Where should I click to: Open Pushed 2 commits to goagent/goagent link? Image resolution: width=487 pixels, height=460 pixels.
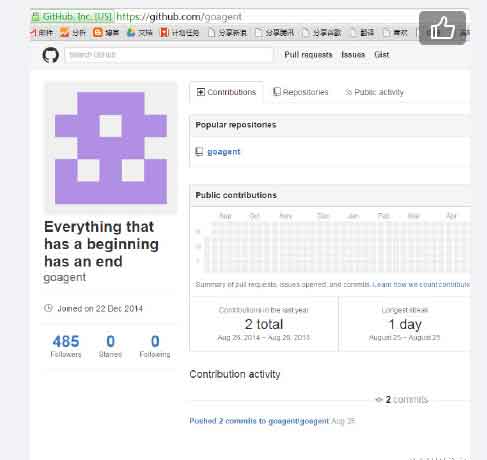pos(259,421)
